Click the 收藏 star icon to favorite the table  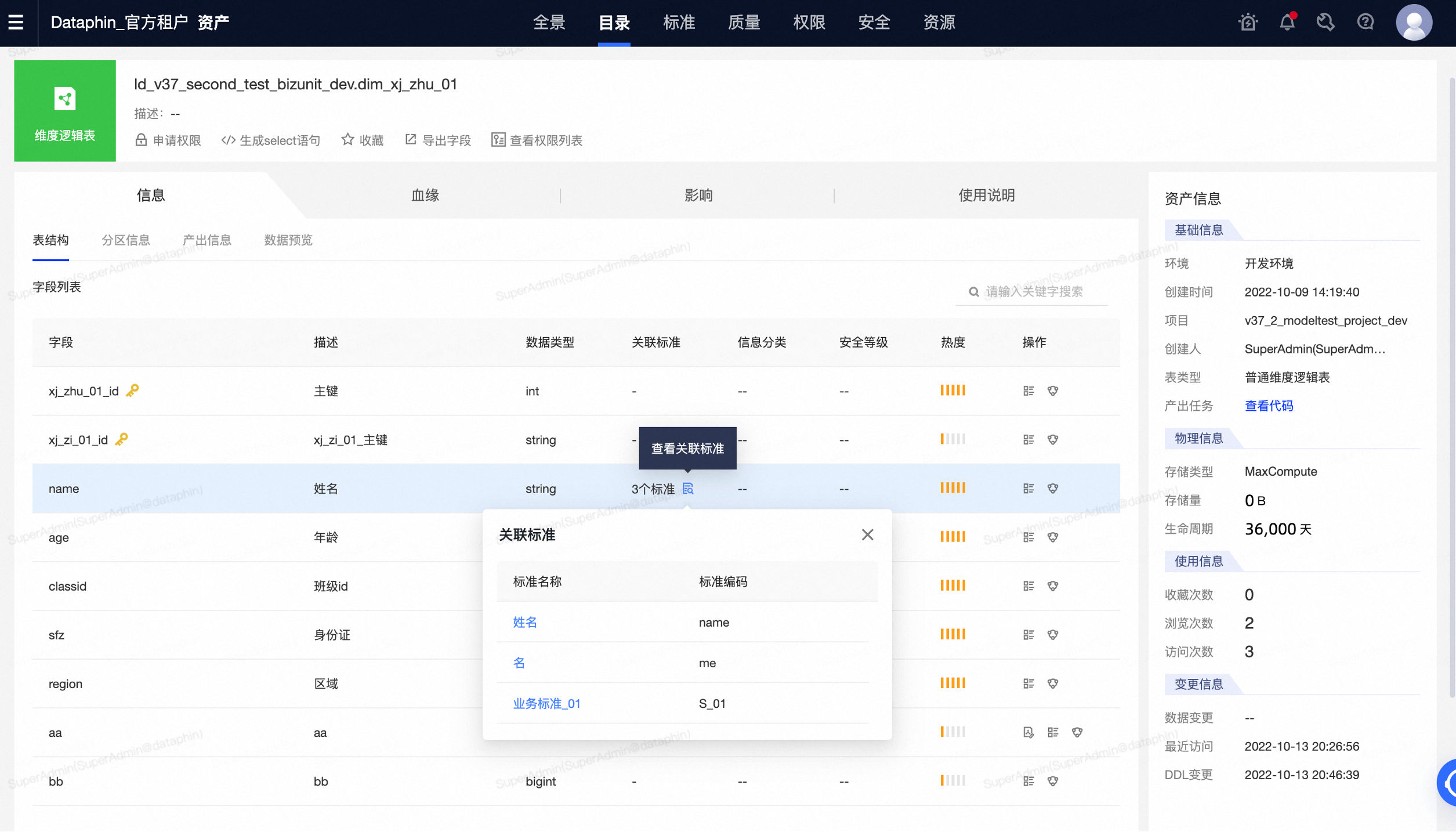click(347, 139)
